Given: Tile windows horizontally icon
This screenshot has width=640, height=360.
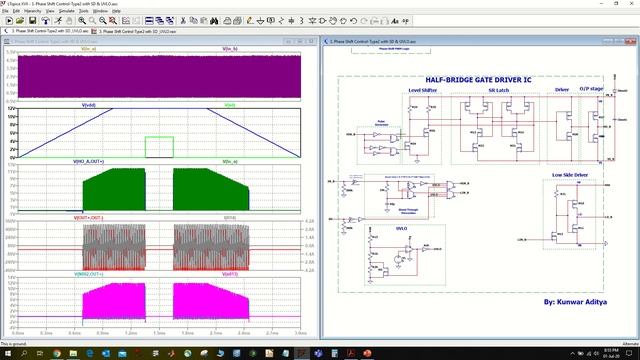Looking at the screenshot, I should (149, 21).
